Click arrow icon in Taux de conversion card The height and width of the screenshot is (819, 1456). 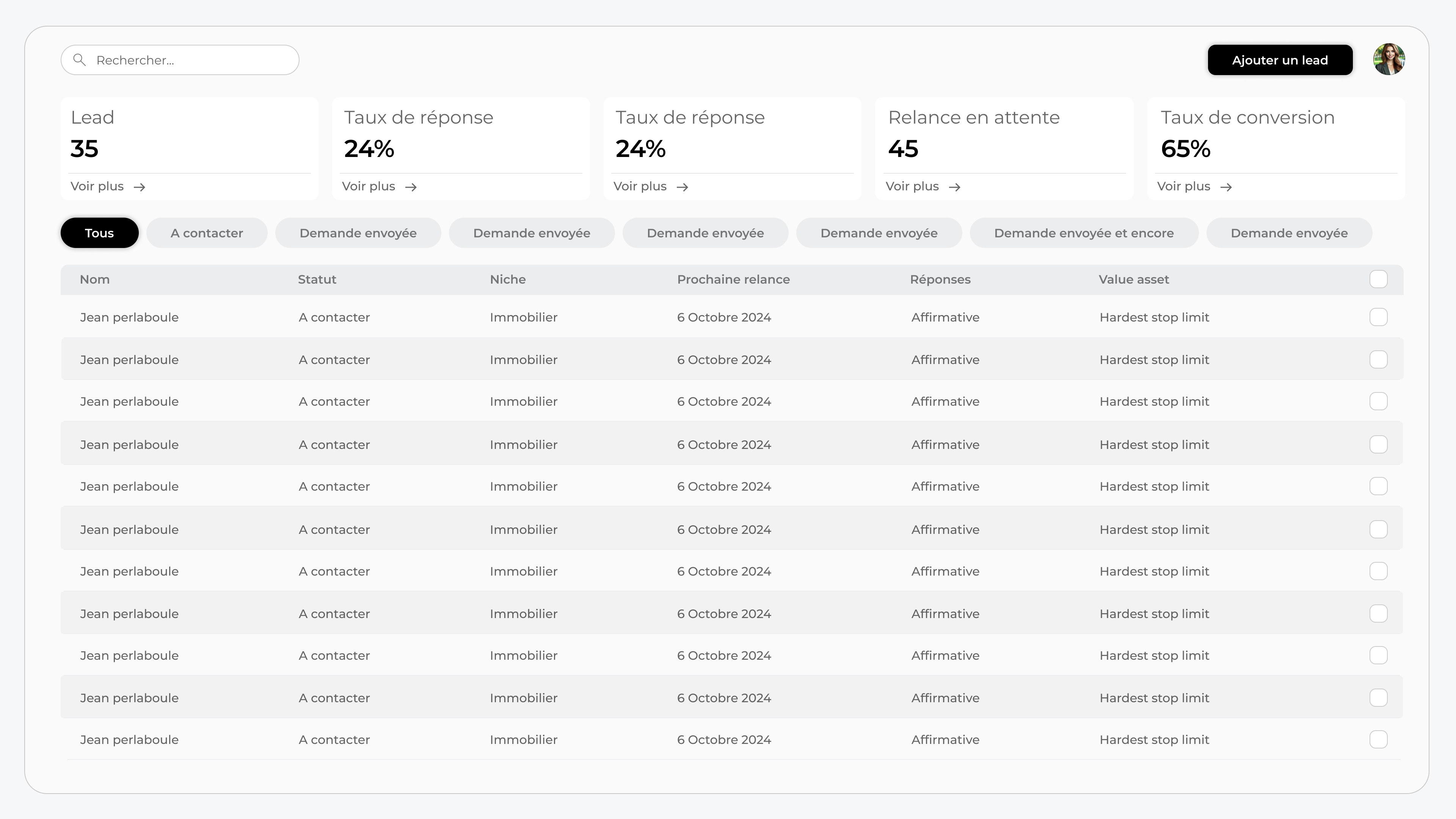[x=1226, y=187]
